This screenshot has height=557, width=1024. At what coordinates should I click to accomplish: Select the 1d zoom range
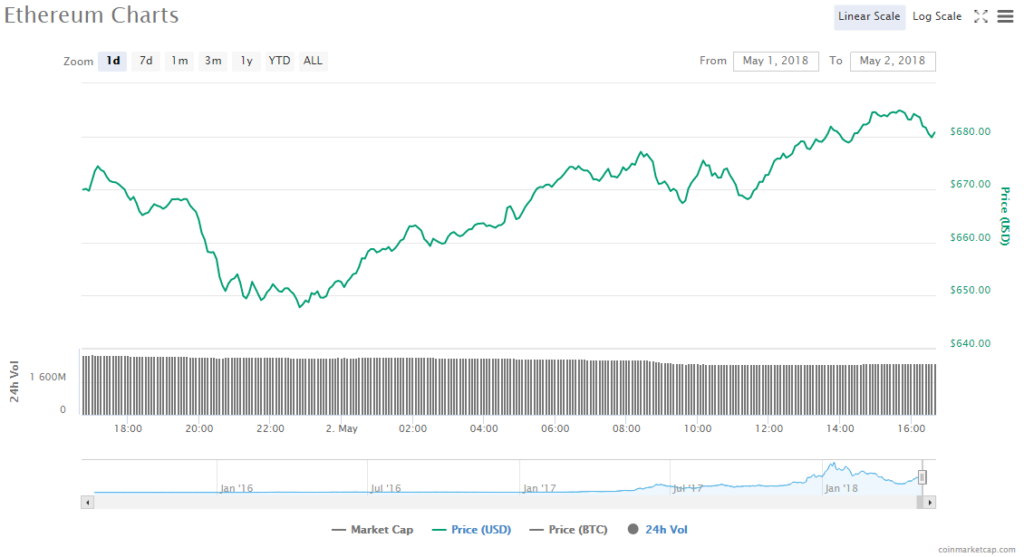[x=113, y=61]
